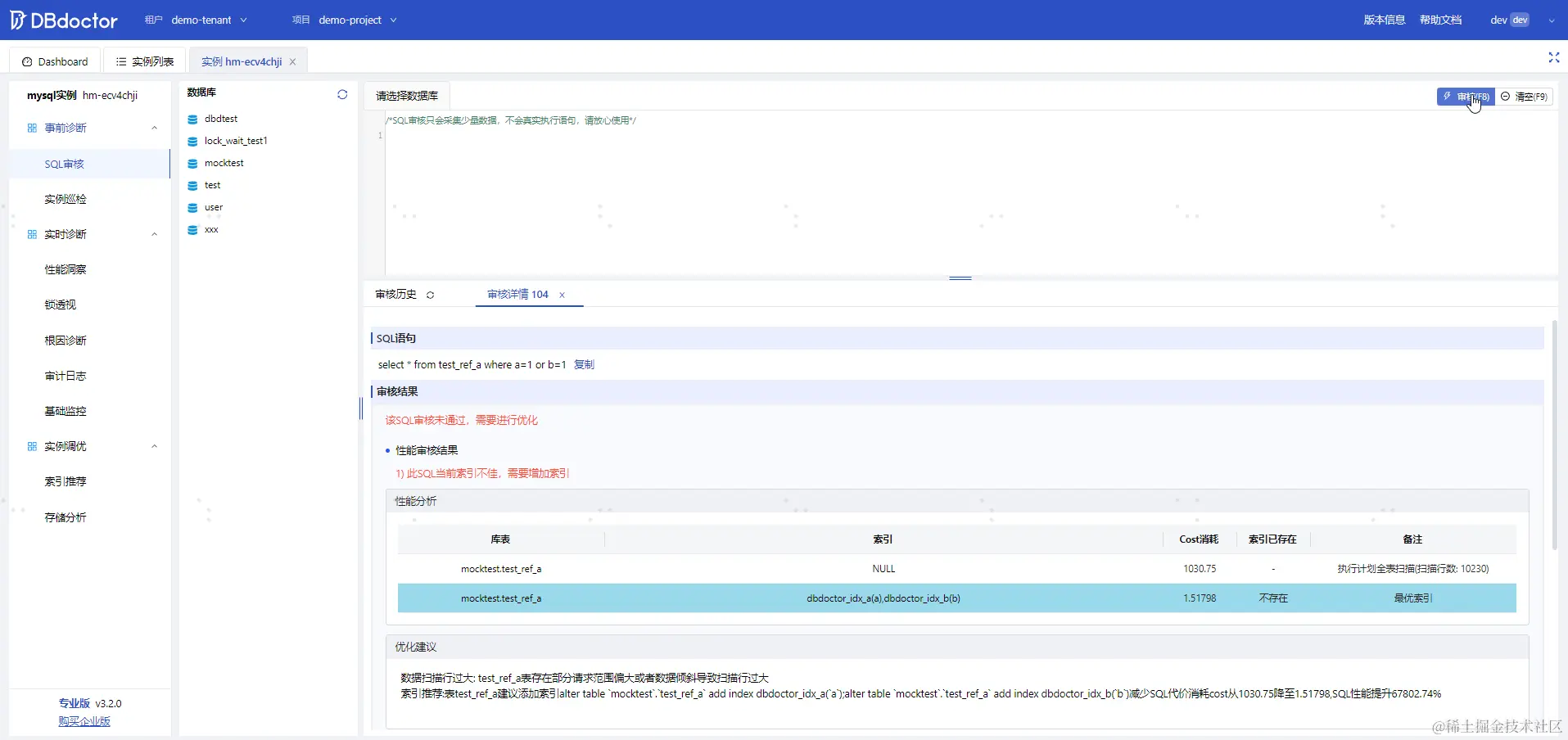Screen dimensions: 1568x740
Task: Click the 实例调优 grid icon
Action: (32, 446)
